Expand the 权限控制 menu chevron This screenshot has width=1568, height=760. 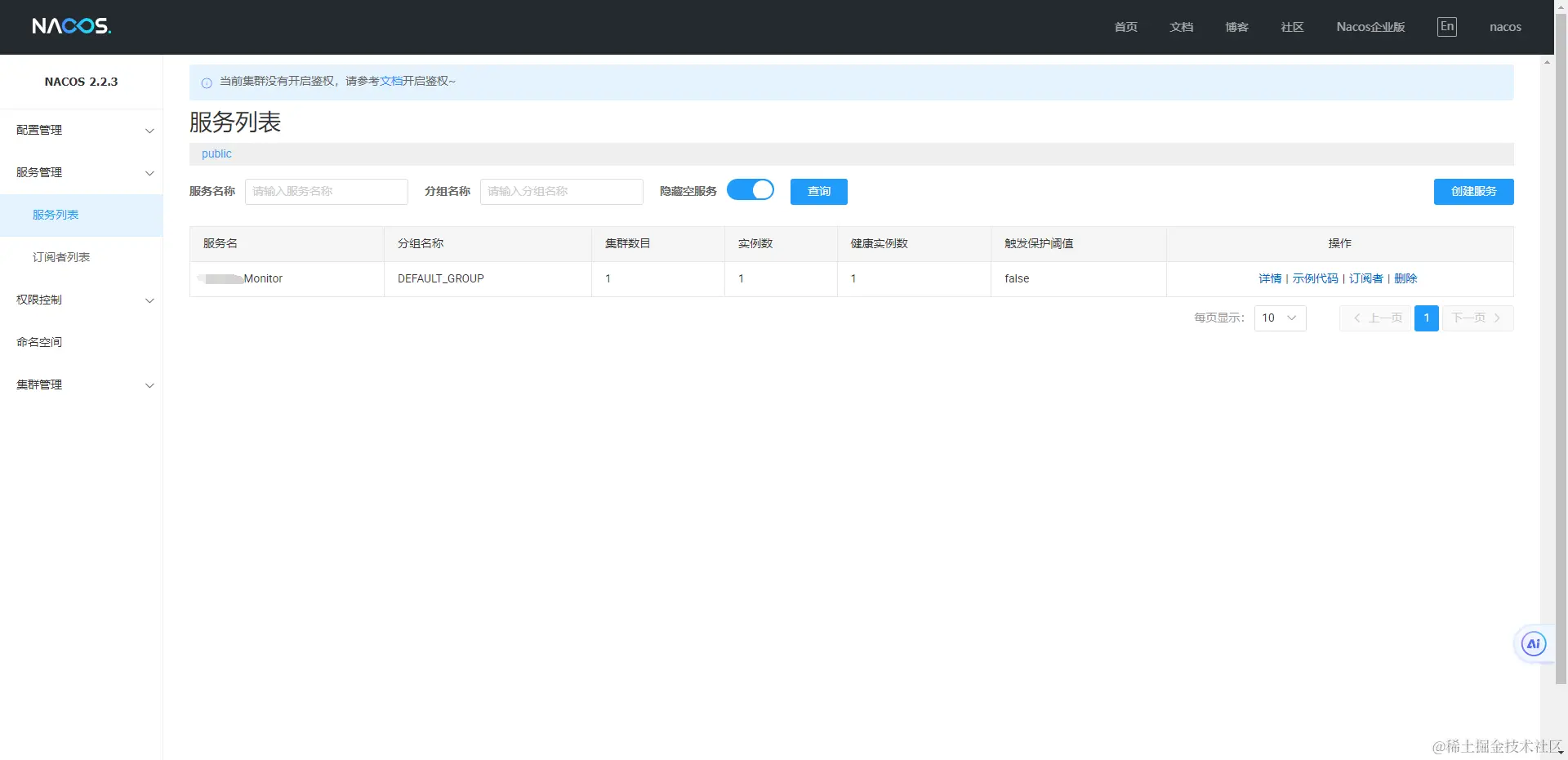point(149,300)
